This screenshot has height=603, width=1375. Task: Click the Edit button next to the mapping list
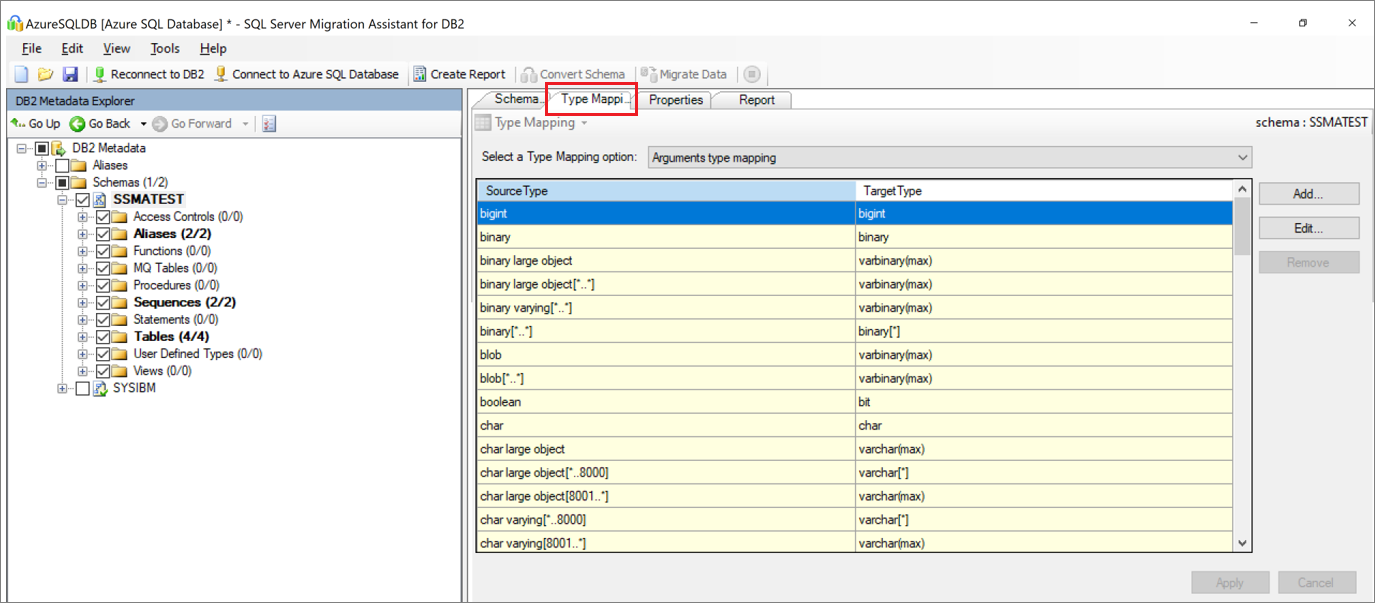(1308, 227)
